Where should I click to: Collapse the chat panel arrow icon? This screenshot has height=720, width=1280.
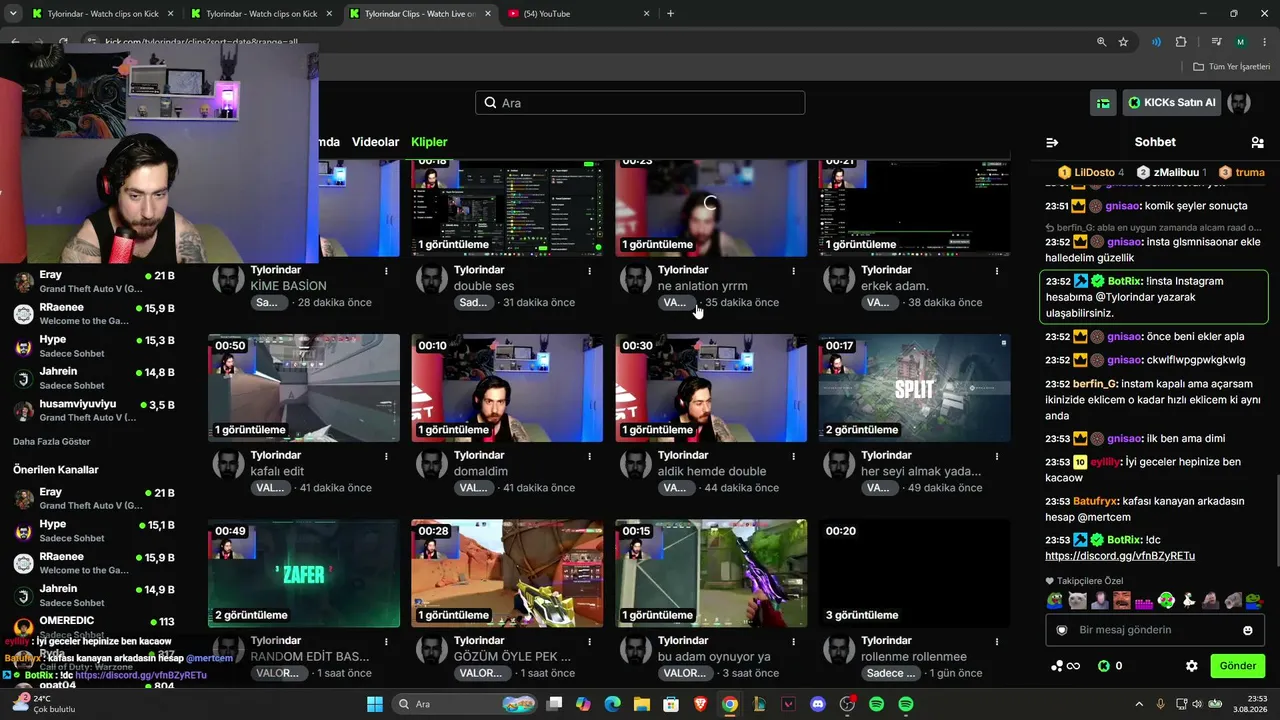click(1052, 143)
